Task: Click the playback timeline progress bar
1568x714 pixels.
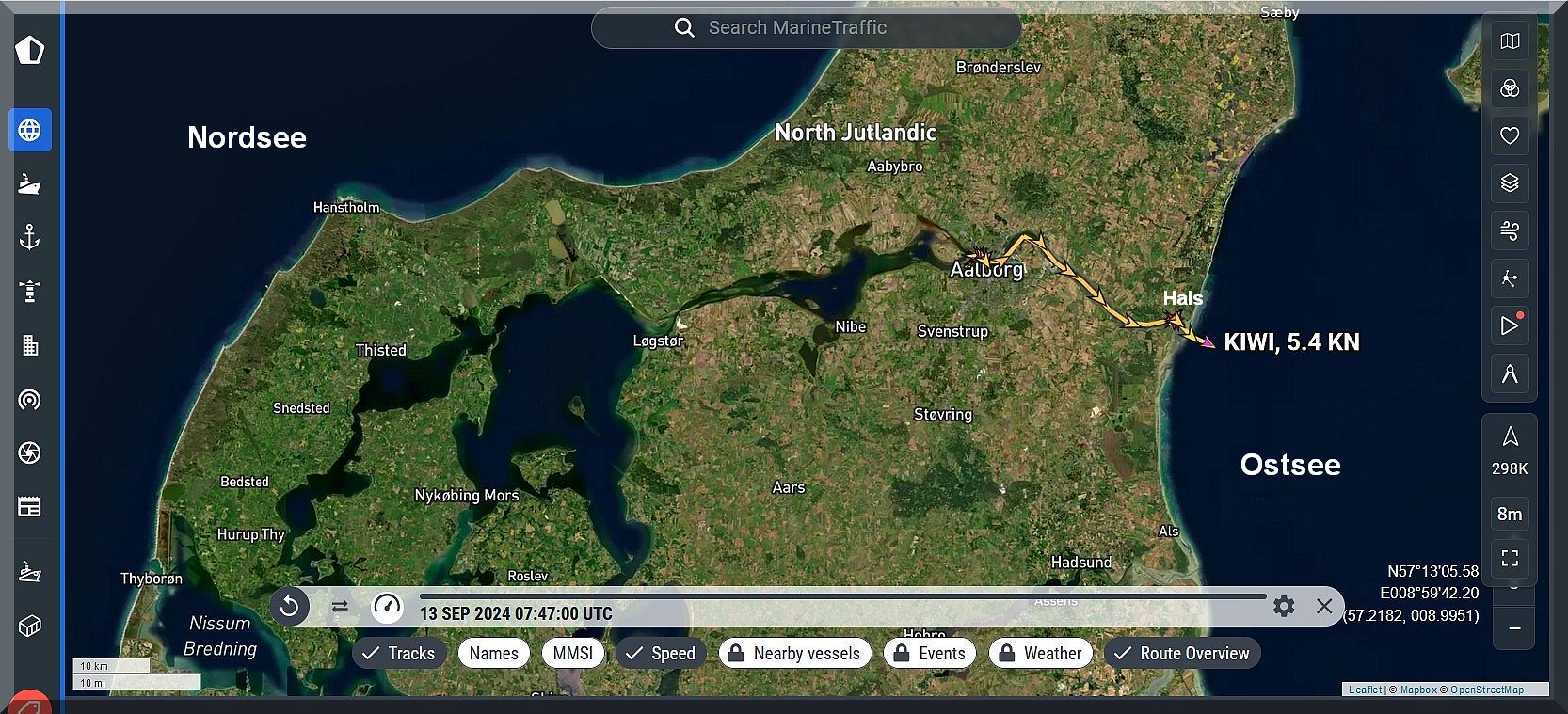Action: (842, 596)
